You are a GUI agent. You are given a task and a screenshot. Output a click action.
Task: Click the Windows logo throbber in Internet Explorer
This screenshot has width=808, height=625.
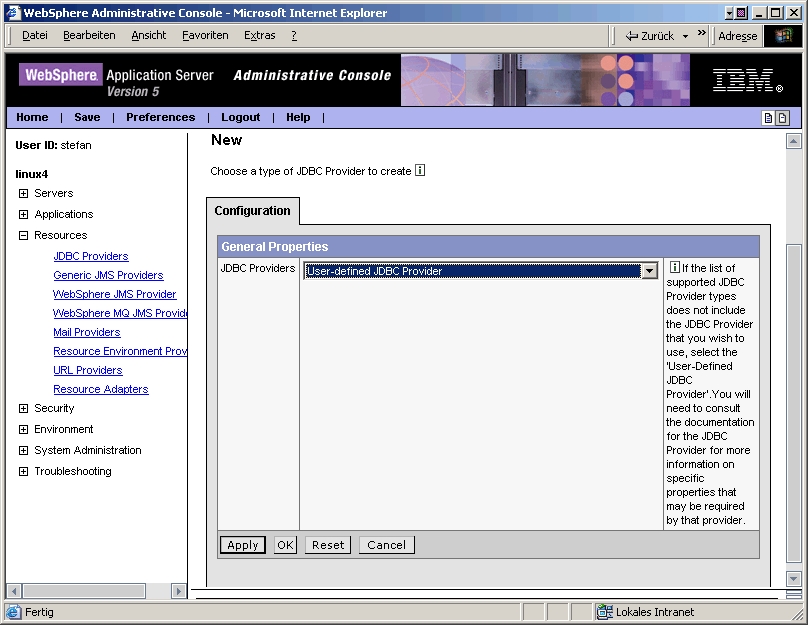coord(783,36)
